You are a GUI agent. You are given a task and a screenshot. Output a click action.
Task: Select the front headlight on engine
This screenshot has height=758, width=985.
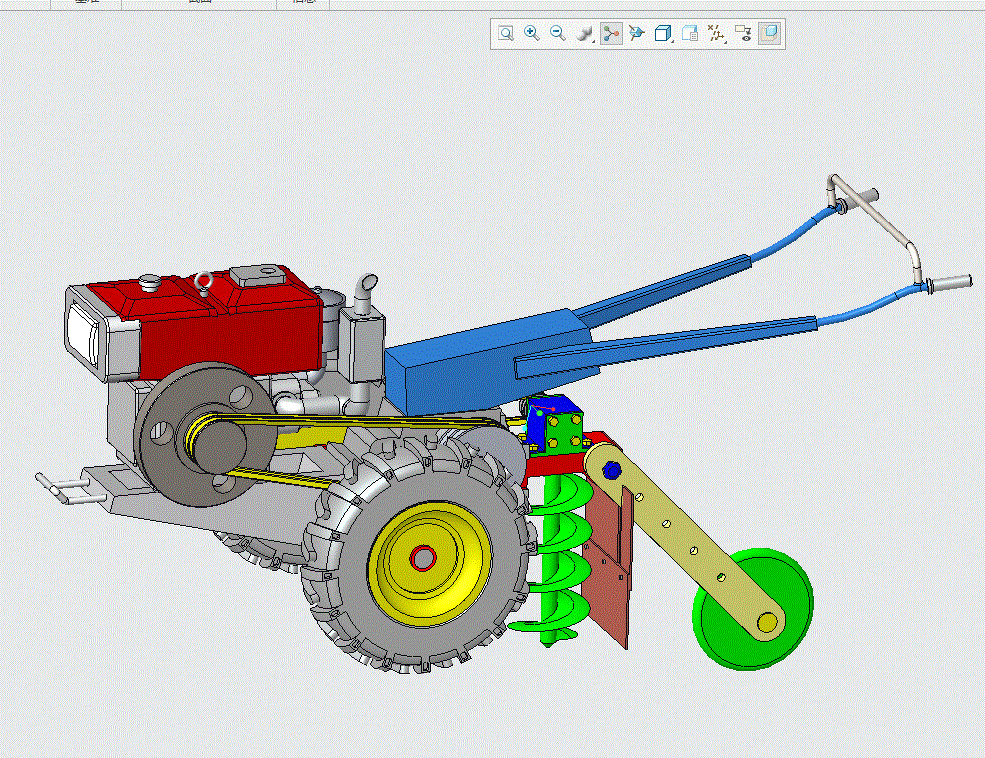(83, 334)
